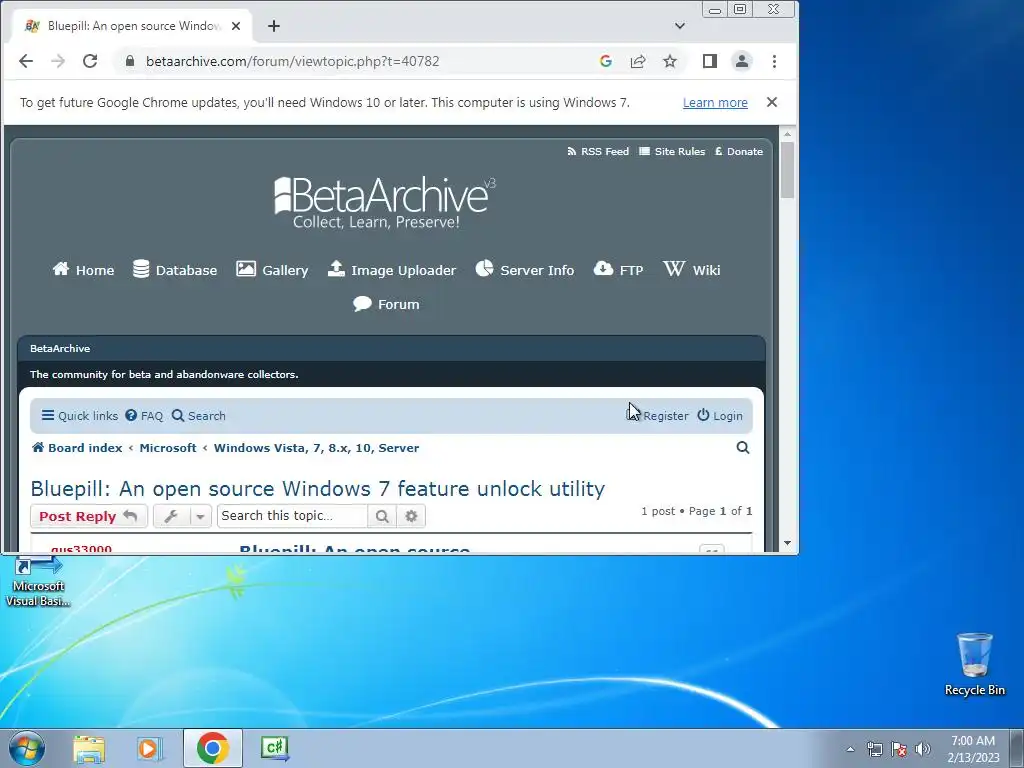Open Gallery in site navigation

272,270
